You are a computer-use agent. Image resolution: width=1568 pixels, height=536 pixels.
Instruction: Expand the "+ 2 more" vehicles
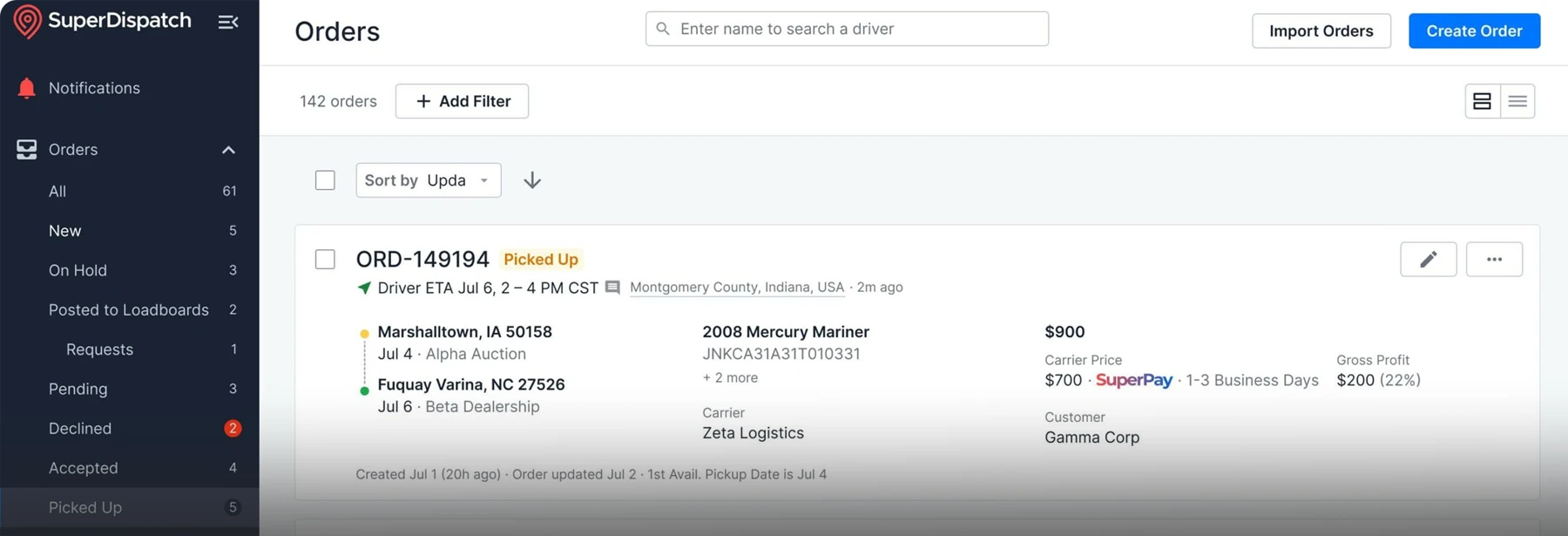pos(730,377)
